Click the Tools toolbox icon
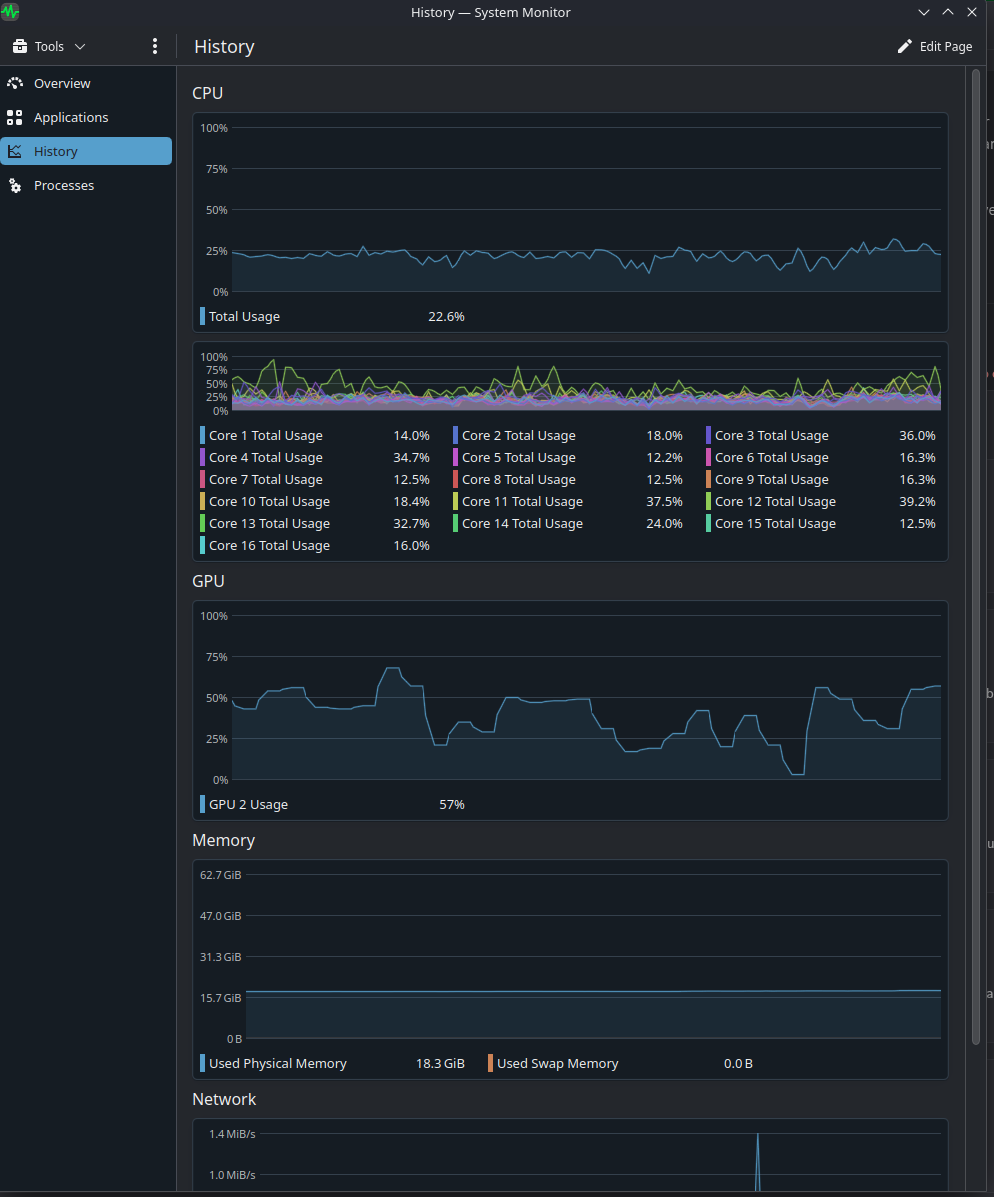 tap(20, 46)
